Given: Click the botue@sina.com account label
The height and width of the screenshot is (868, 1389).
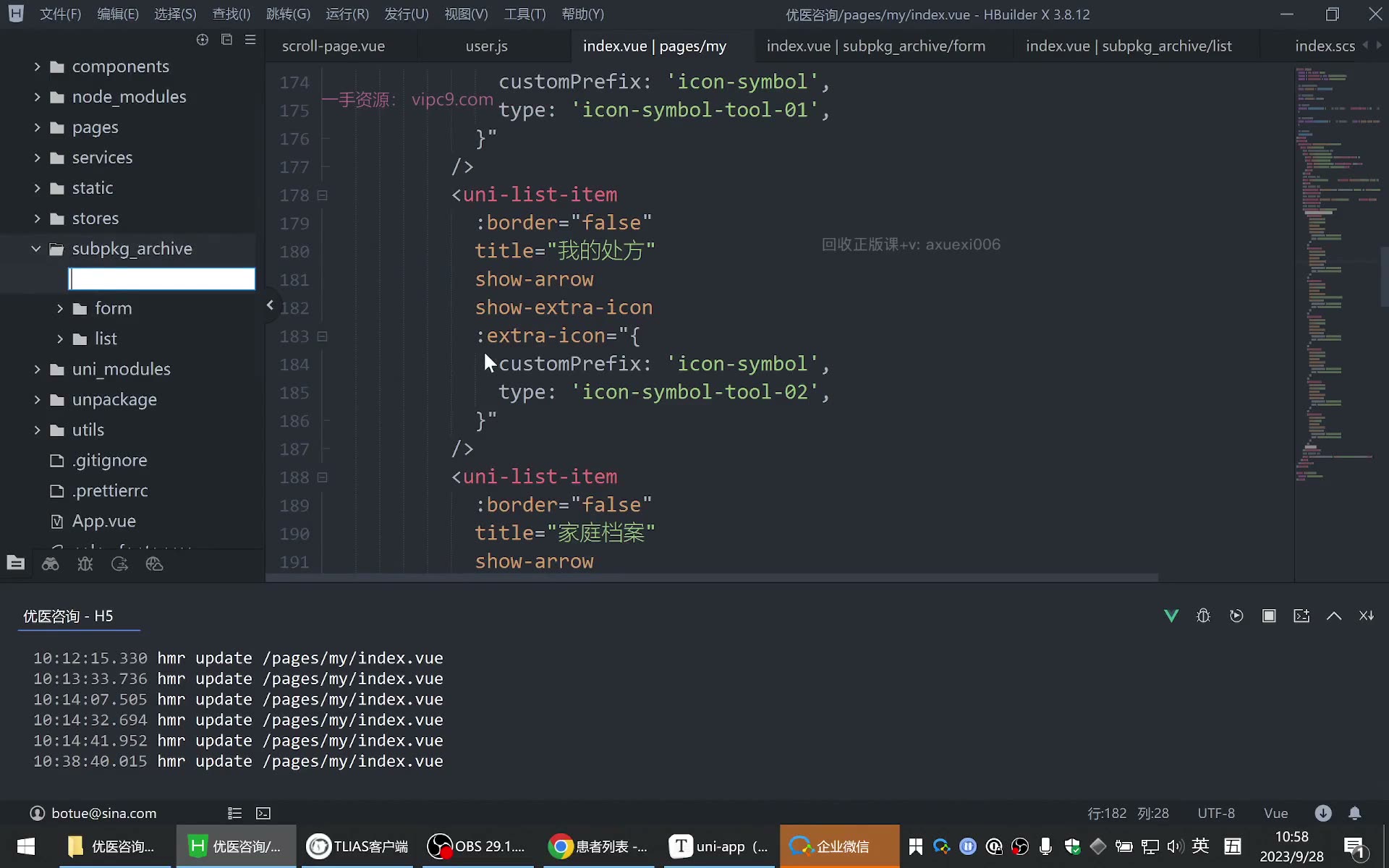Looking at the screenshot, I should [x=103, y=813].
